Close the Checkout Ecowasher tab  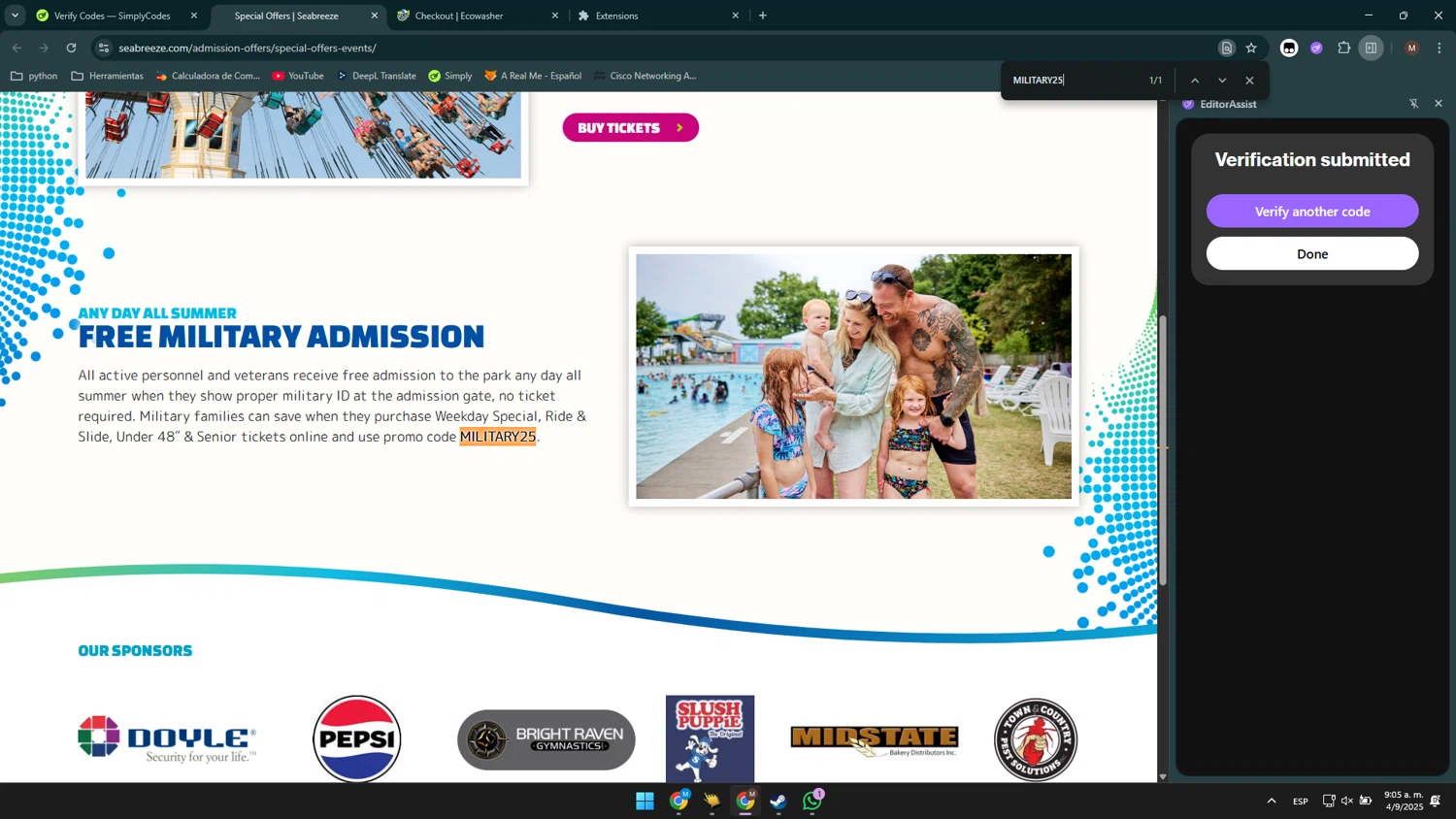click(555, 16)
